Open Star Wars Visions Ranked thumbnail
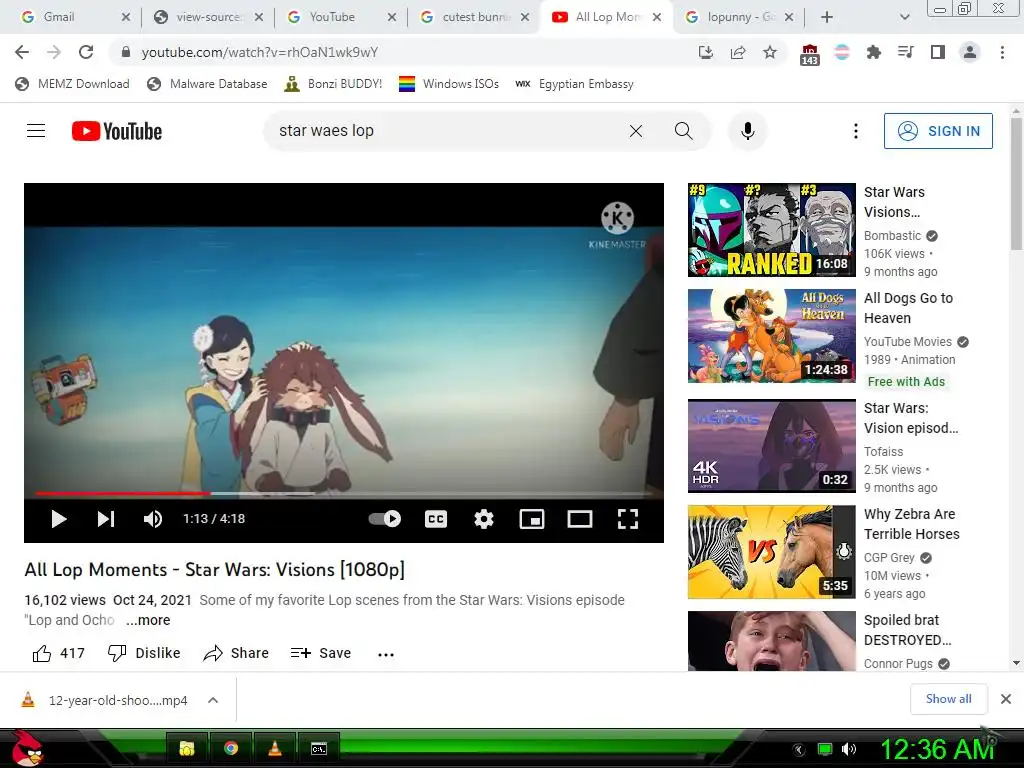Image resolution: width=1024 pixels, height=768 pixels. click(771, 230)
